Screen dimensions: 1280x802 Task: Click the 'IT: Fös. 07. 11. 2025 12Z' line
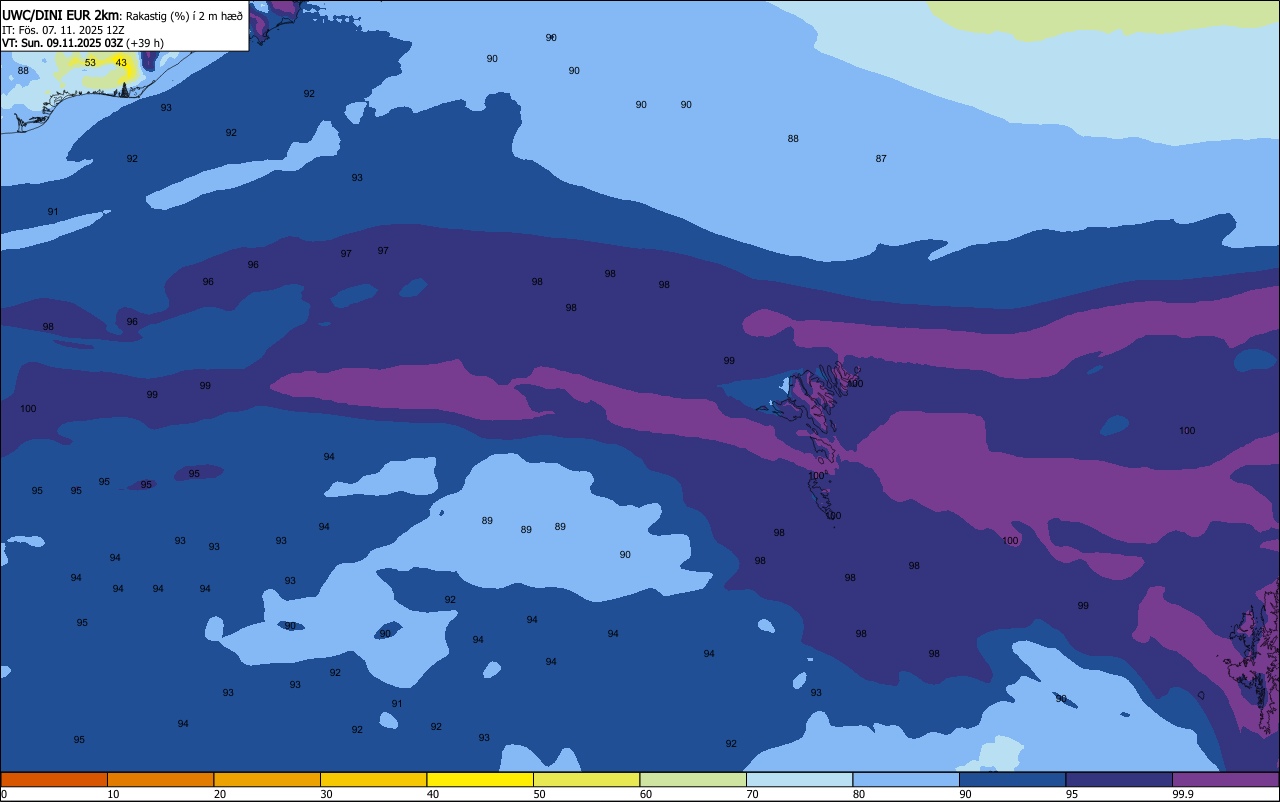63,30
